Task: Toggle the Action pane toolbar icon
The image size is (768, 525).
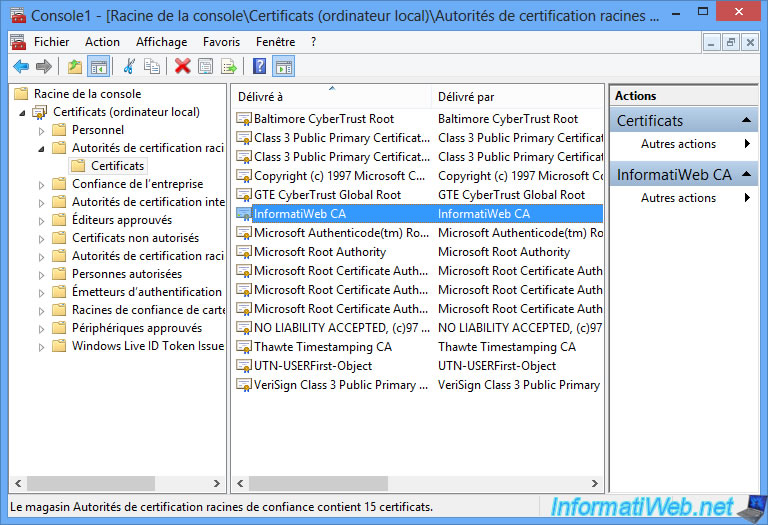Action: pyautogui.click(x=284, y=66)
